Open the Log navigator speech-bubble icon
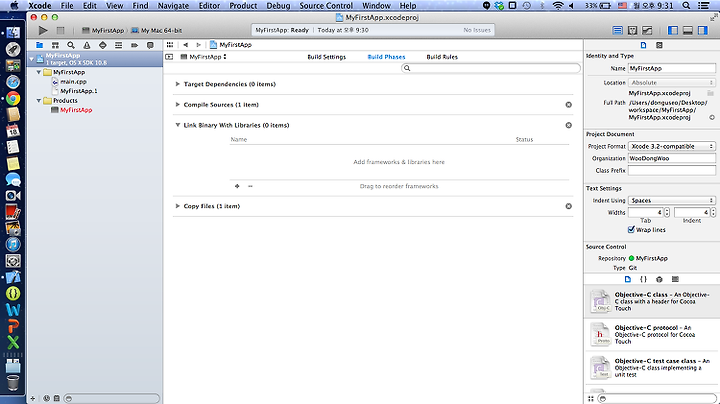Viewport: 720px width, 404px height. click(x=150, y=45)
